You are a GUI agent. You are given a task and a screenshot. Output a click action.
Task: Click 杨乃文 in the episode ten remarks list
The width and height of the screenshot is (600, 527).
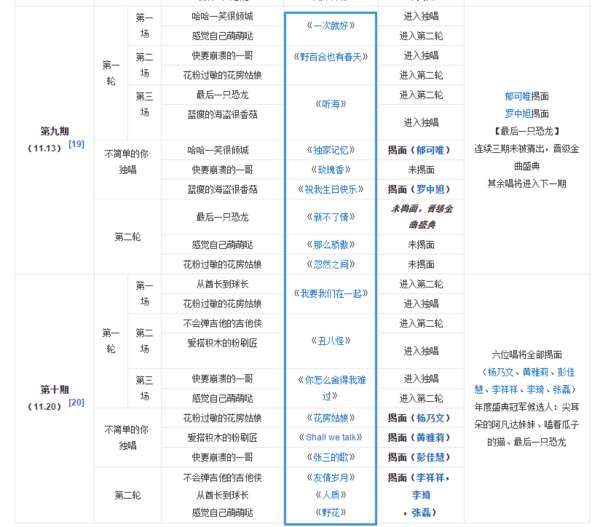pyautogui.click(x=500, y=372)
